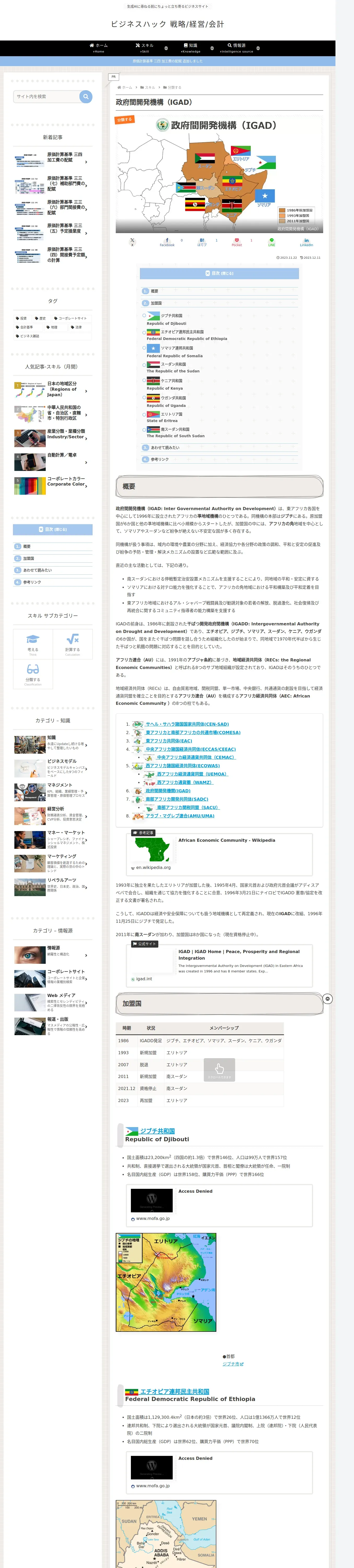Open サヘル・サハラ諸国国家共同体(CEN-SAD) link
The width and height of the screenshot is (354, 1568).
tap(187, 724)
